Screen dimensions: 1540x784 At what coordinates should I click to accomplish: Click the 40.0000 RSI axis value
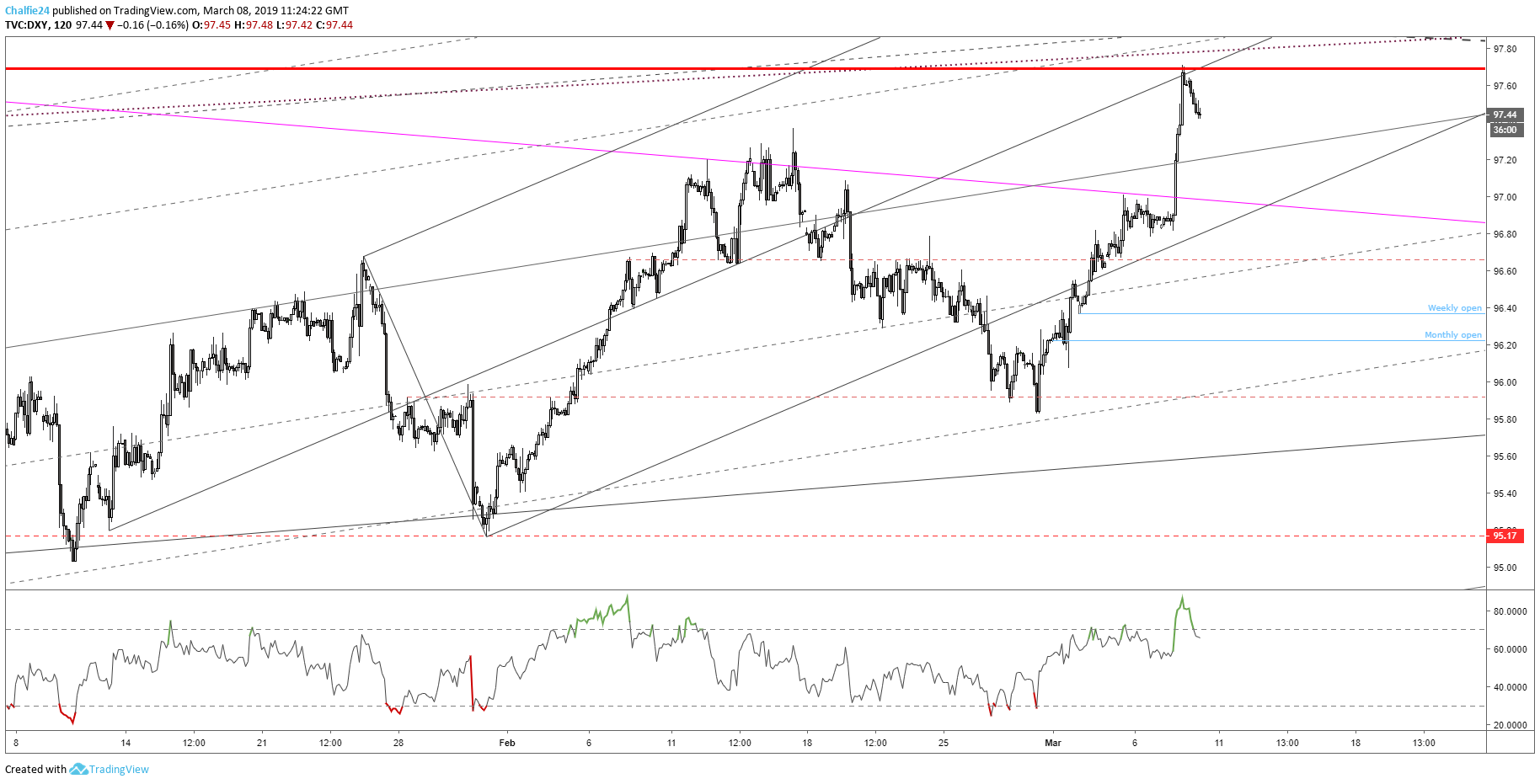(x=1510, y=687)
